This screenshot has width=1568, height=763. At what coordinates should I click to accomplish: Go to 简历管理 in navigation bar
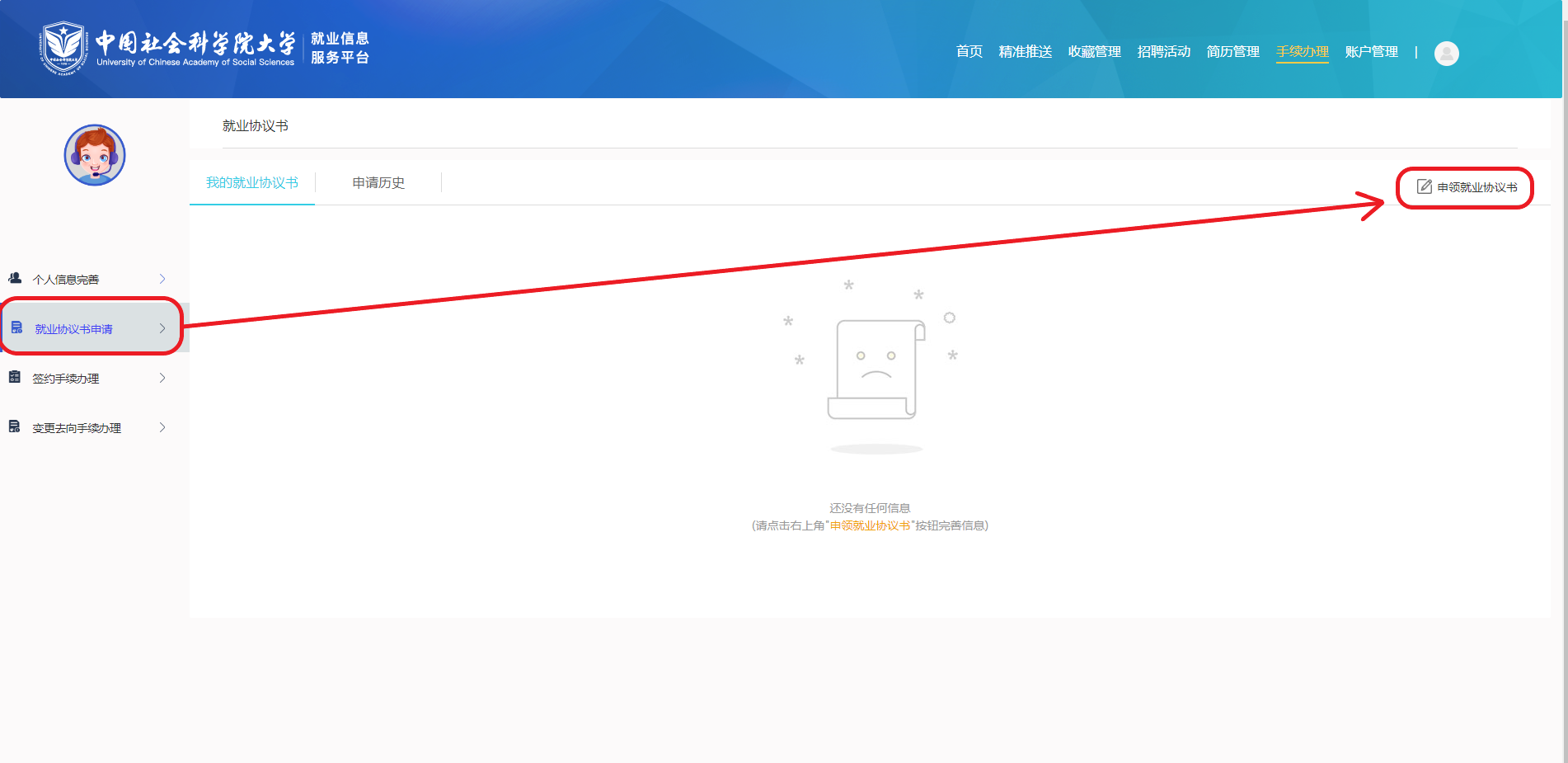(1232, 52)
